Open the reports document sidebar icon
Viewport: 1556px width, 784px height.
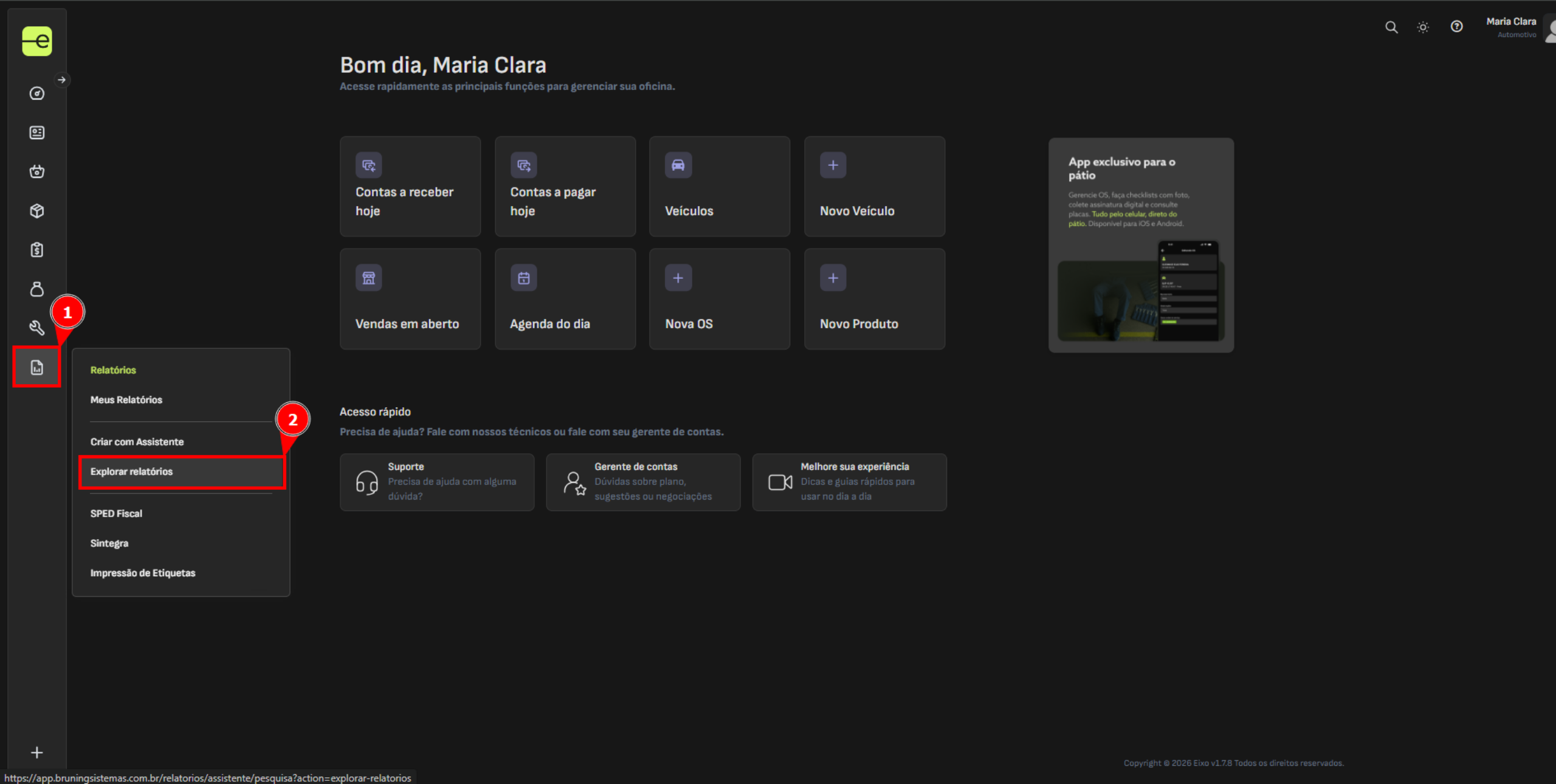tap(37, 367)
